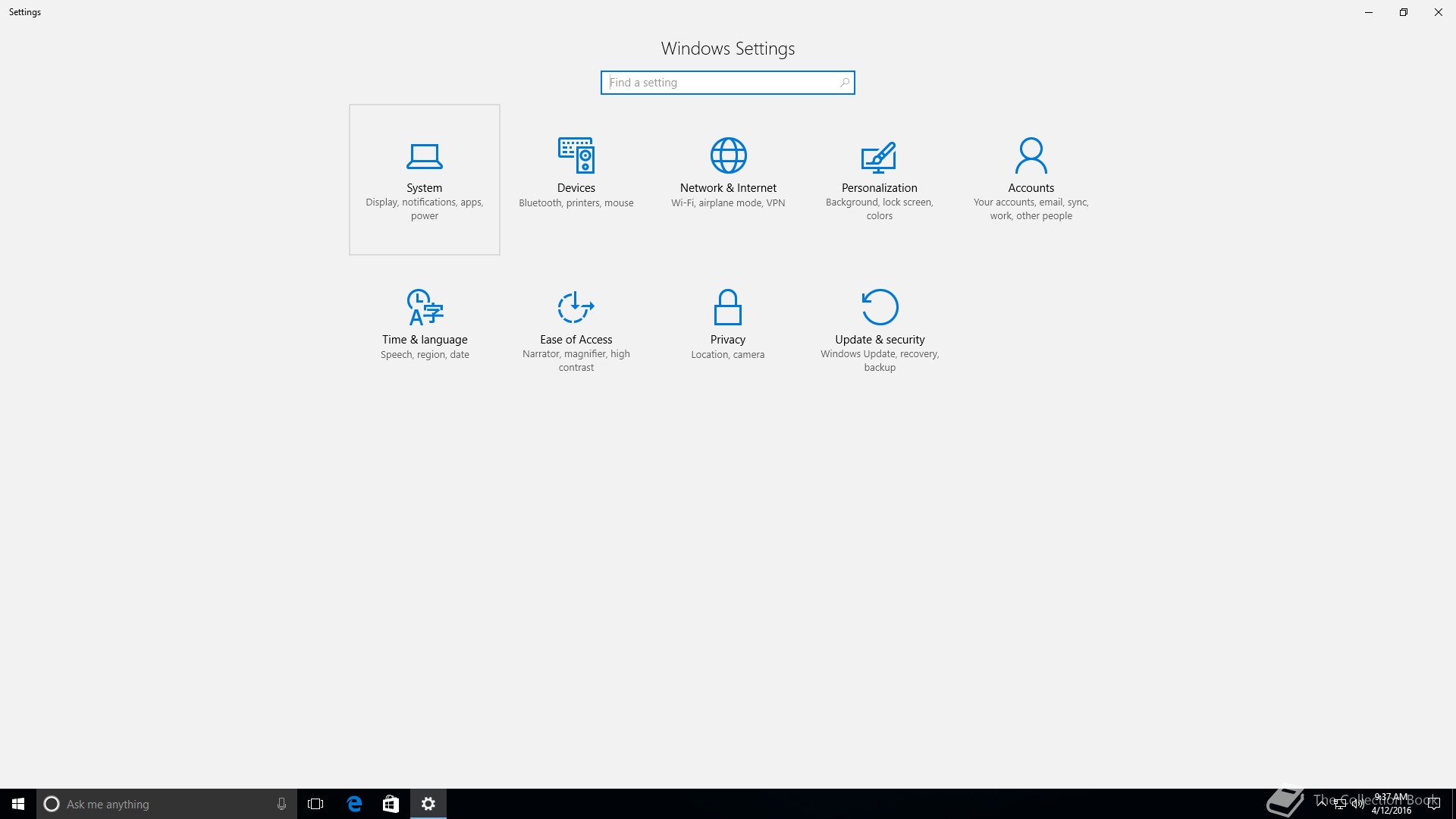Close the Settings window
Image resolution: width=1456 pixels, height=819 pixels.
click(1439, 12)
